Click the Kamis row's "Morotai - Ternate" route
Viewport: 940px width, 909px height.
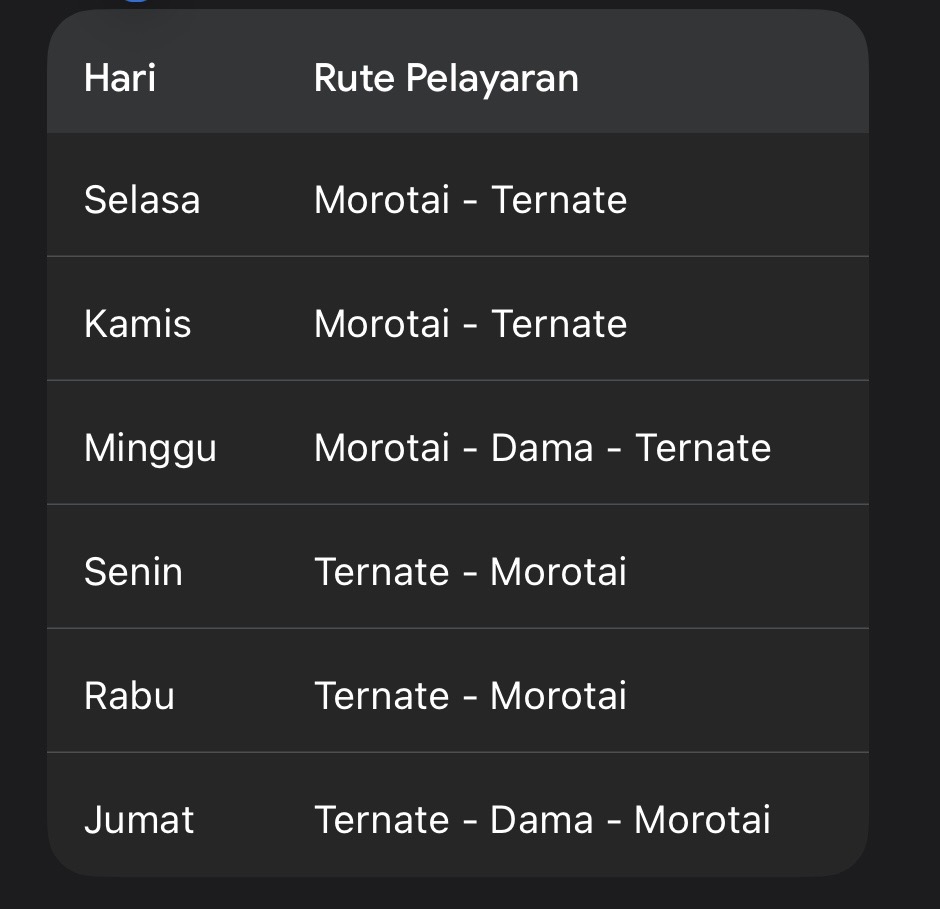click(470, 324)
